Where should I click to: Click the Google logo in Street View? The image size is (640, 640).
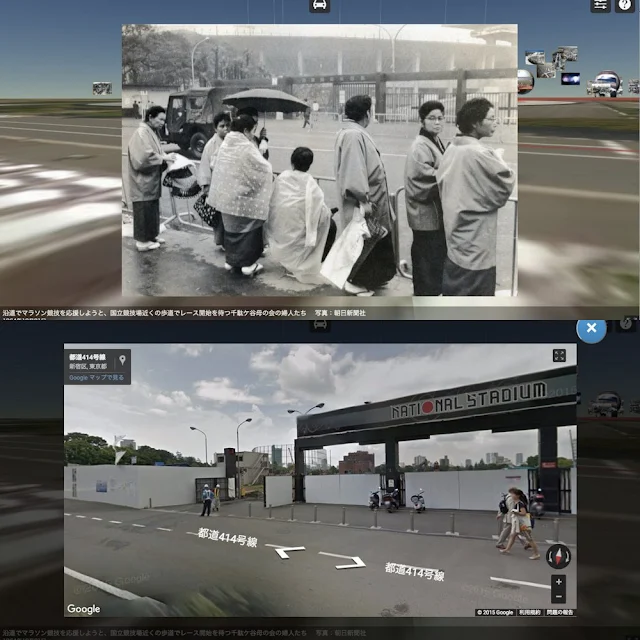tap(84, 609)
